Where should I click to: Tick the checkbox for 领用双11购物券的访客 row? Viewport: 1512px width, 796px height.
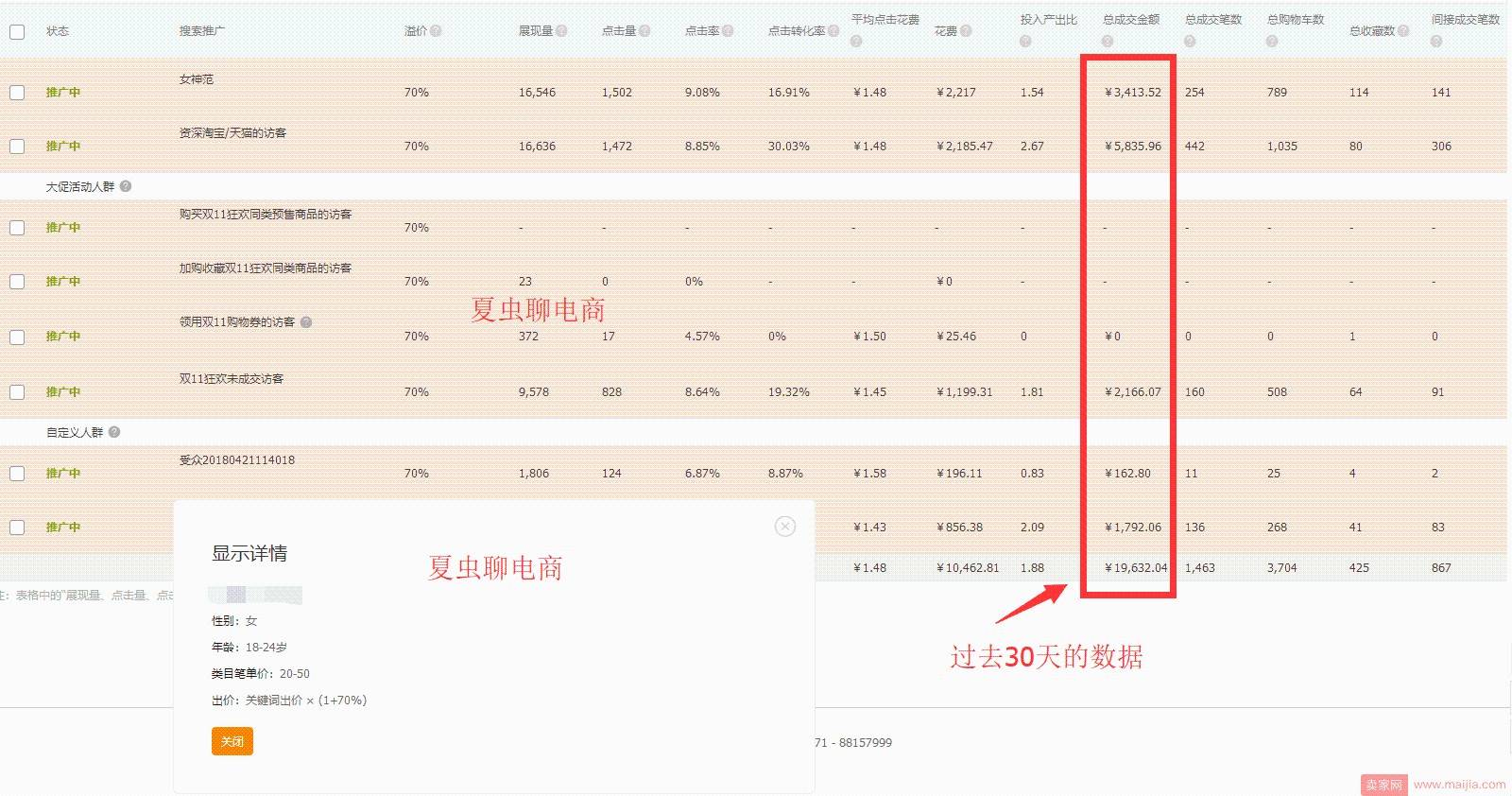click(17, 337)
